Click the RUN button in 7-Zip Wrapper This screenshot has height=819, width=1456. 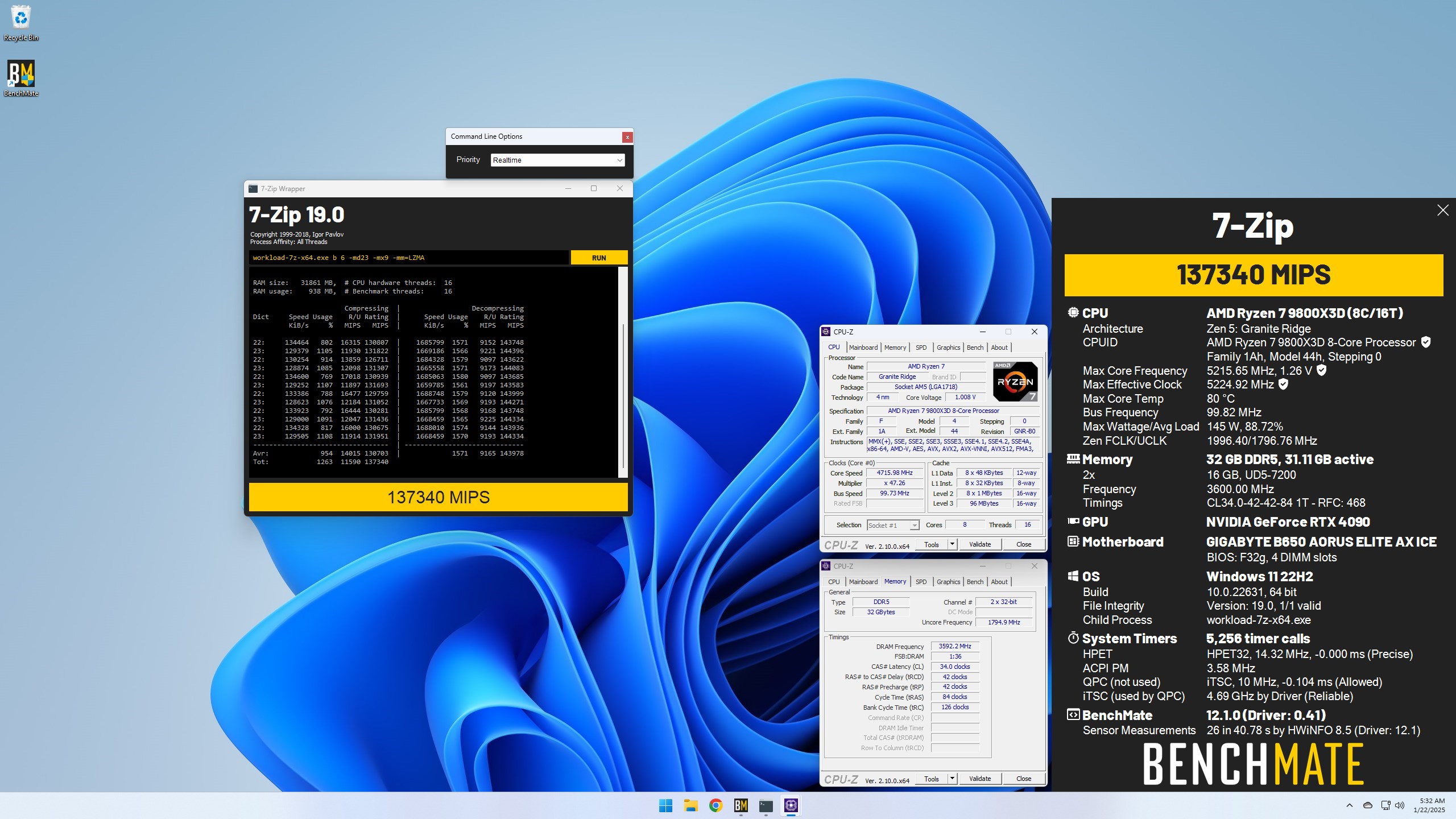[599, 258]
